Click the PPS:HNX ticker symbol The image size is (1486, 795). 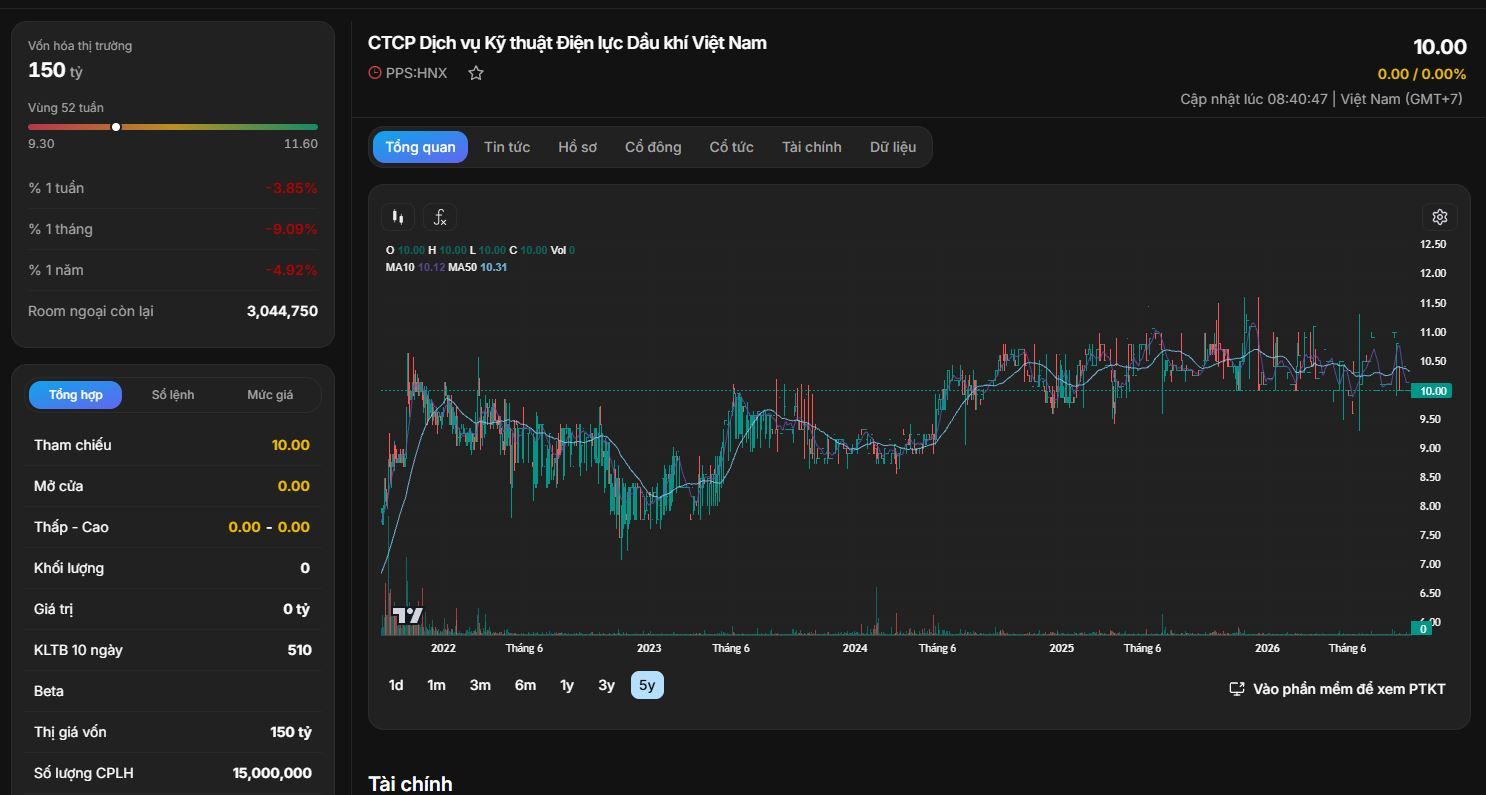coord(416,73)
